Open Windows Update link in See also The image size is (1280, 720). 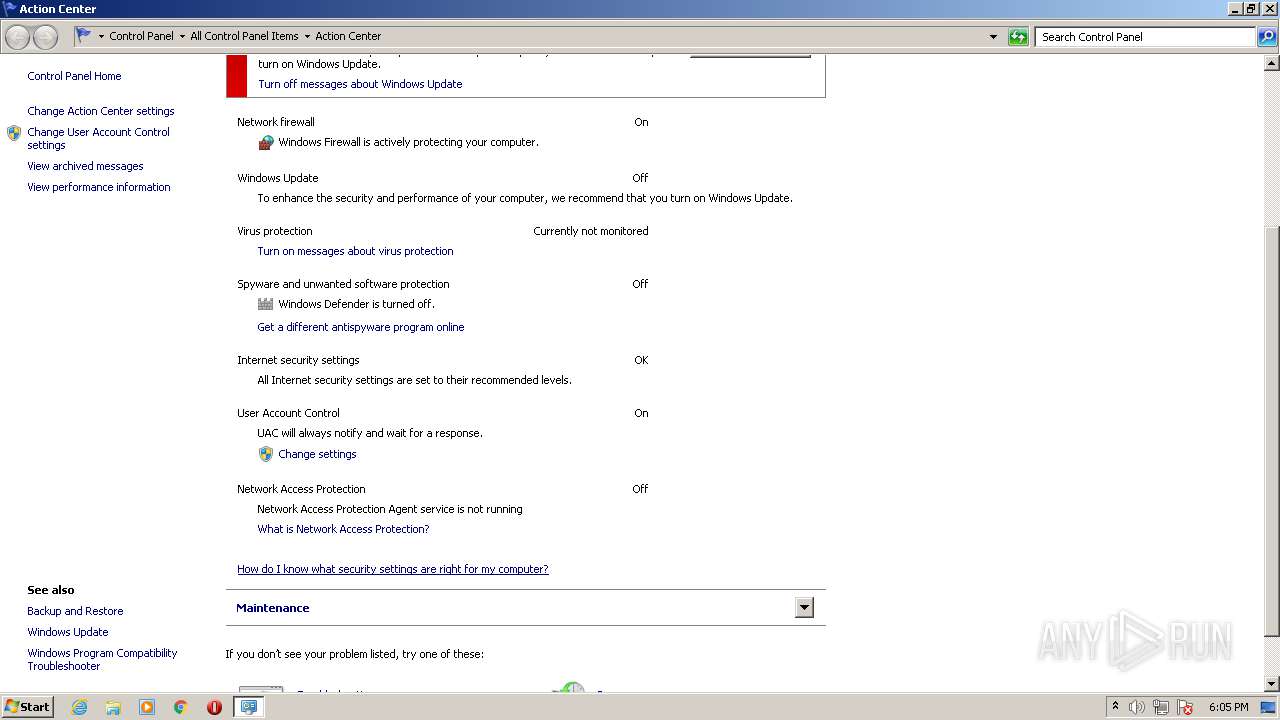pos(68,632)
